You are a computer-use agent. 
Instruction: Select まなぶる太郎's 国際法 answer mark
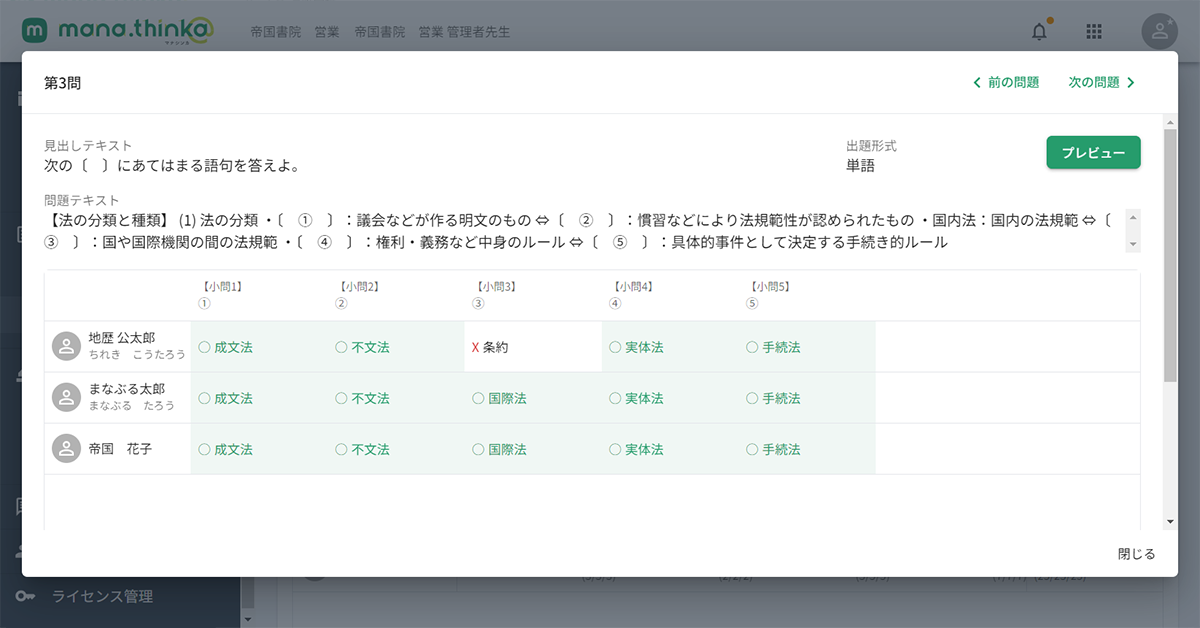pyautogui.click(x=479, y=398)
